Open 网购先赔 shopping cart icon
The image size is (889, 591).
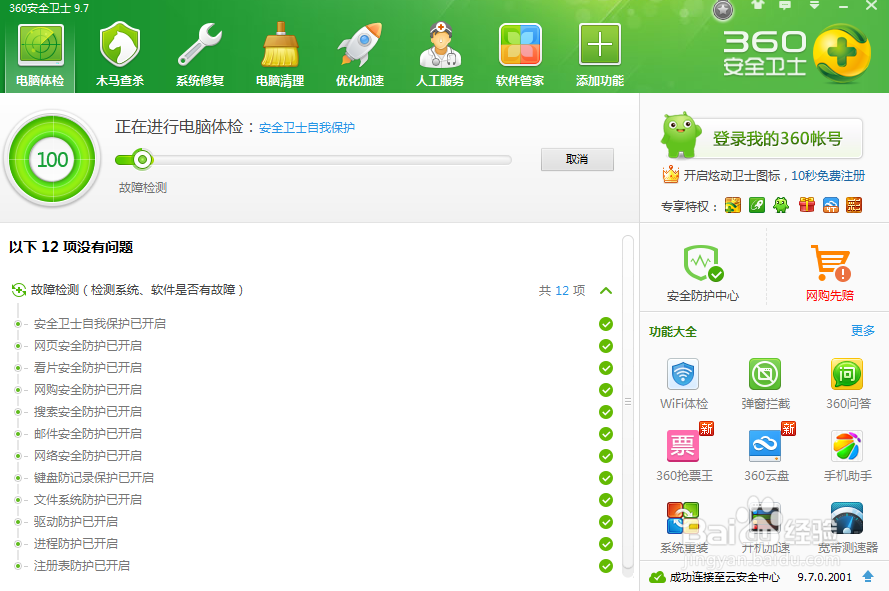829,272
